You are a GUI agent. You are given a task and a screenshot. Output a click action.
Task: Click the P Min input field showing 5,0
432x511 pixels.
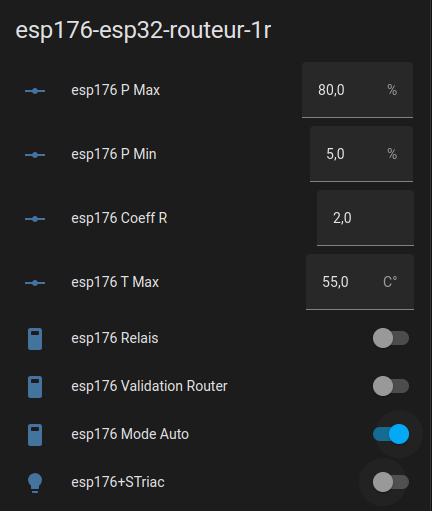pos(361,154)
